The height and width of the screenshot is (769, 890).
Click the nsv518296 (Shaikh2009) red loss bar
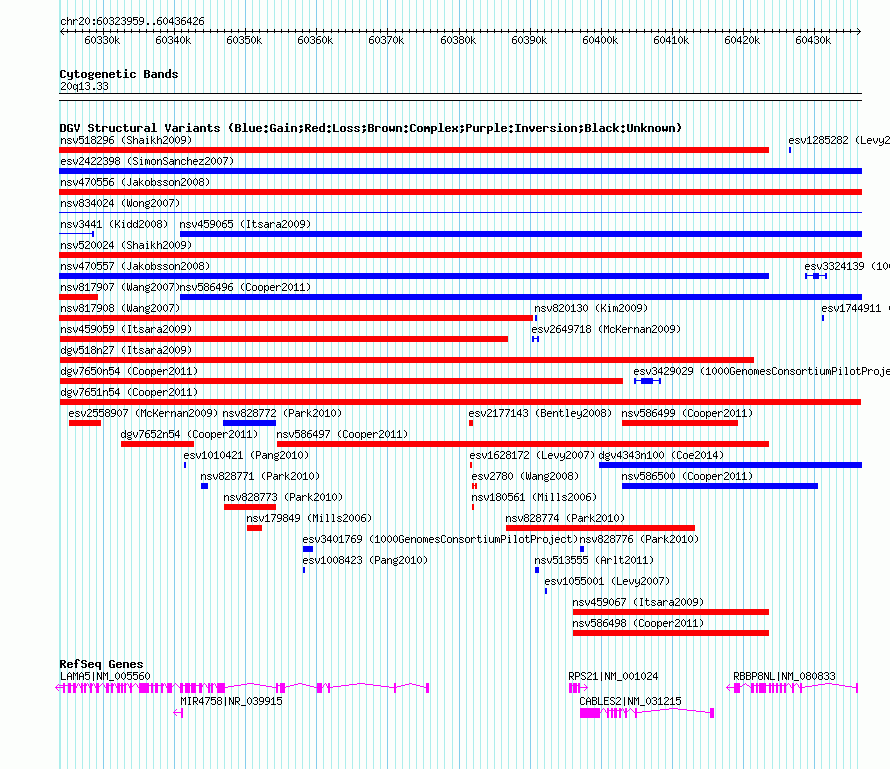point(414,150)
